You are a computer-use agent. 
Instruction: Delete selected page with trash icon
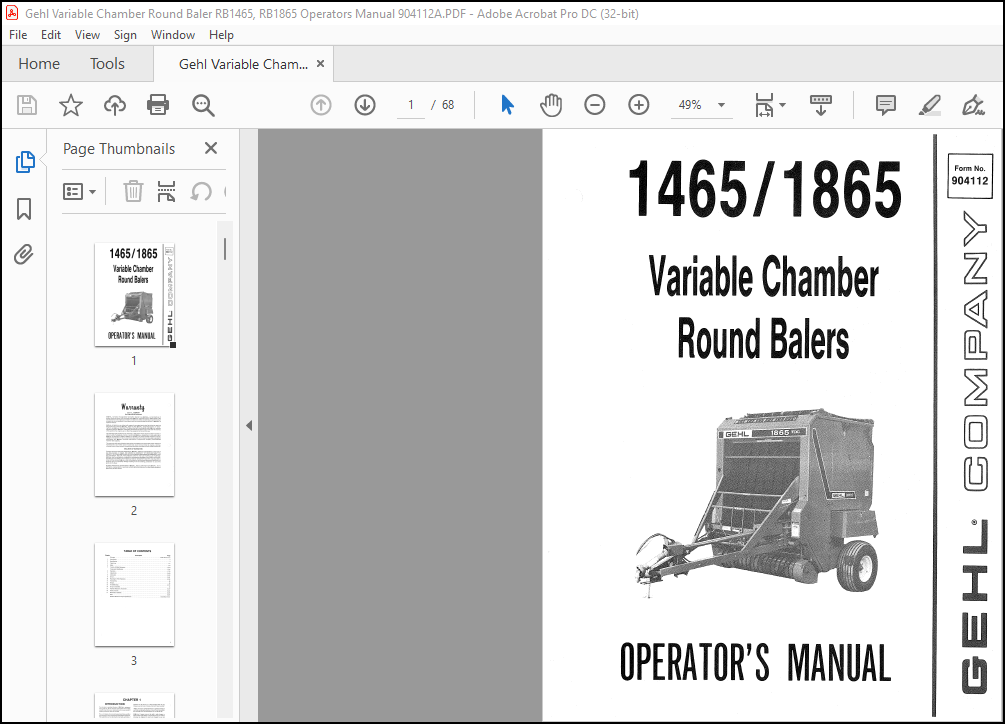(133, 191)
